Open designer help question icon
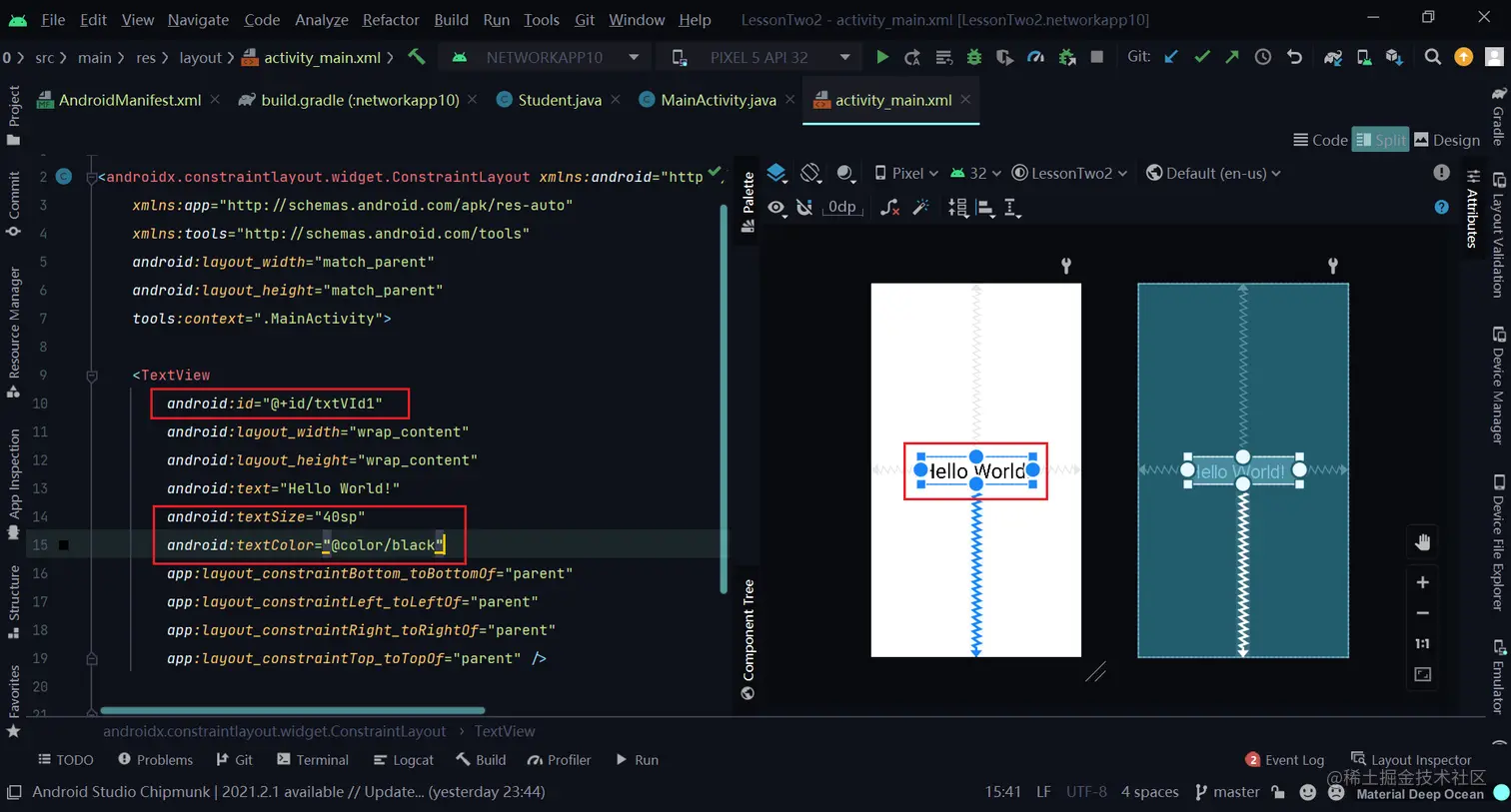This screenshot has width=1511, height=812. 1441,208
